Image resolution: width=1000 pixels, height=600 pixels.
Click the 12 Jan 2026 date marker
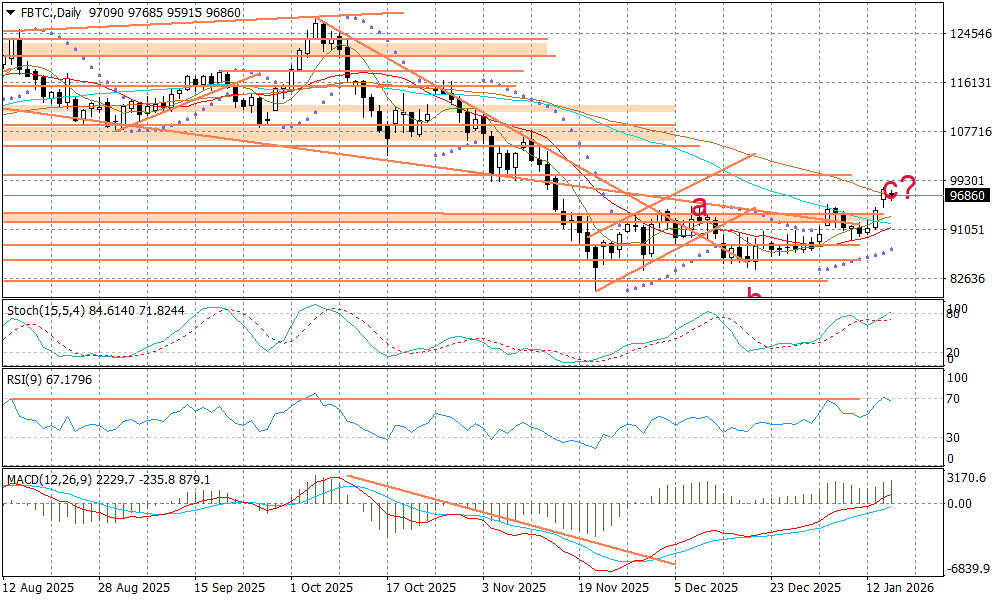[x=901, y=588]
